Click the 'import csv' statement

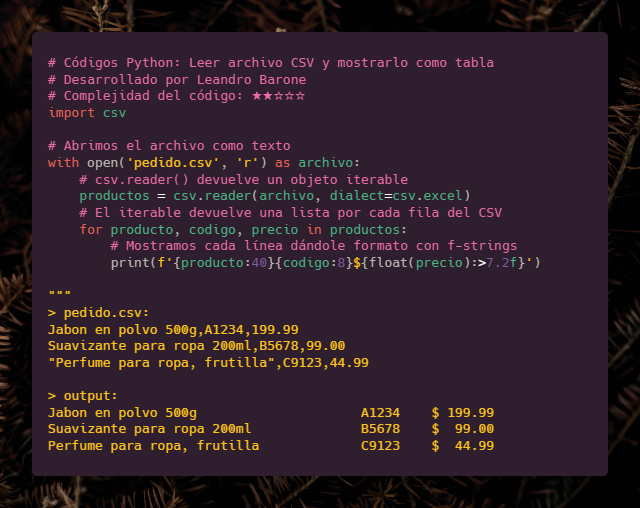(x=87, y=113)
